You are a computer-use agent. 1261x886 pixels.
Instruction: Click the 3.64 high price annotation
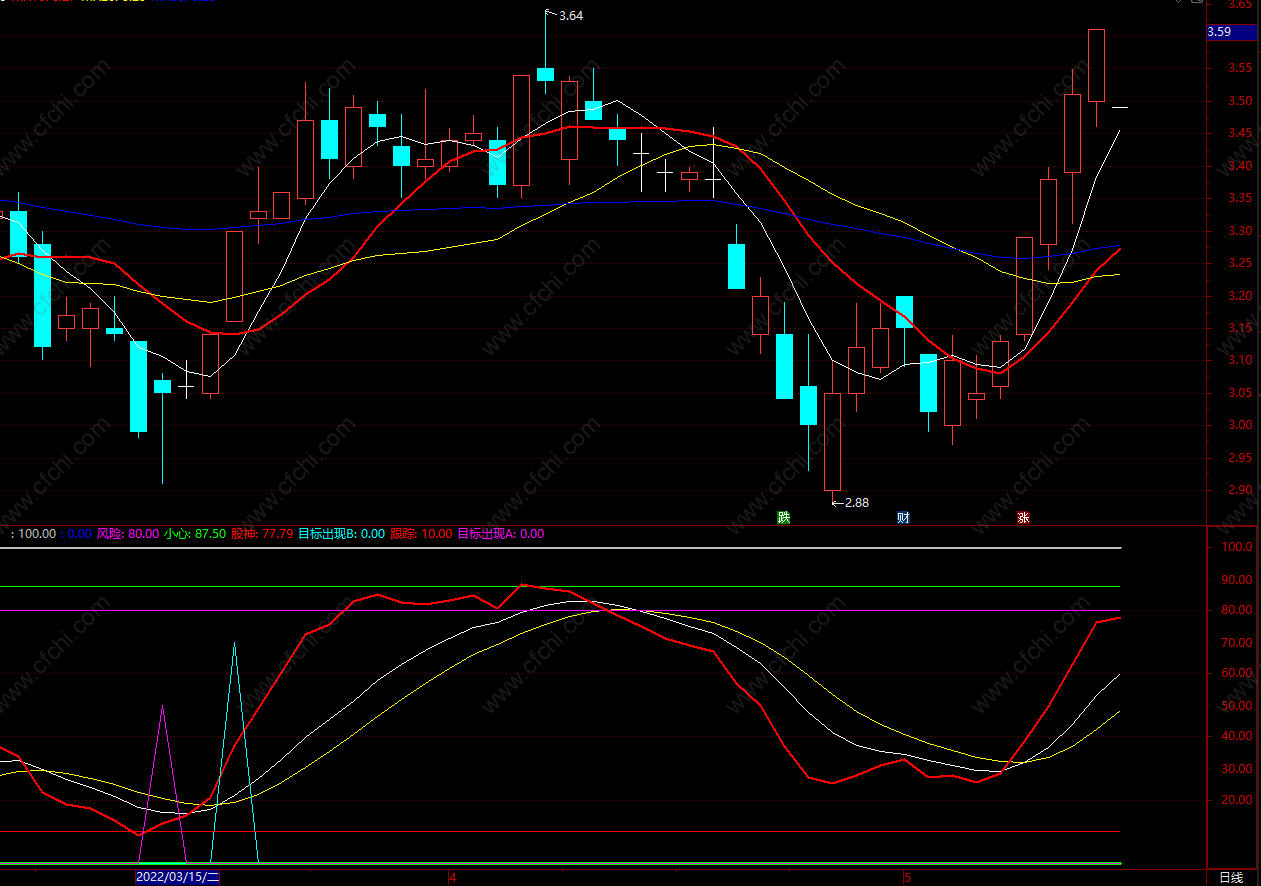point(571,16)
